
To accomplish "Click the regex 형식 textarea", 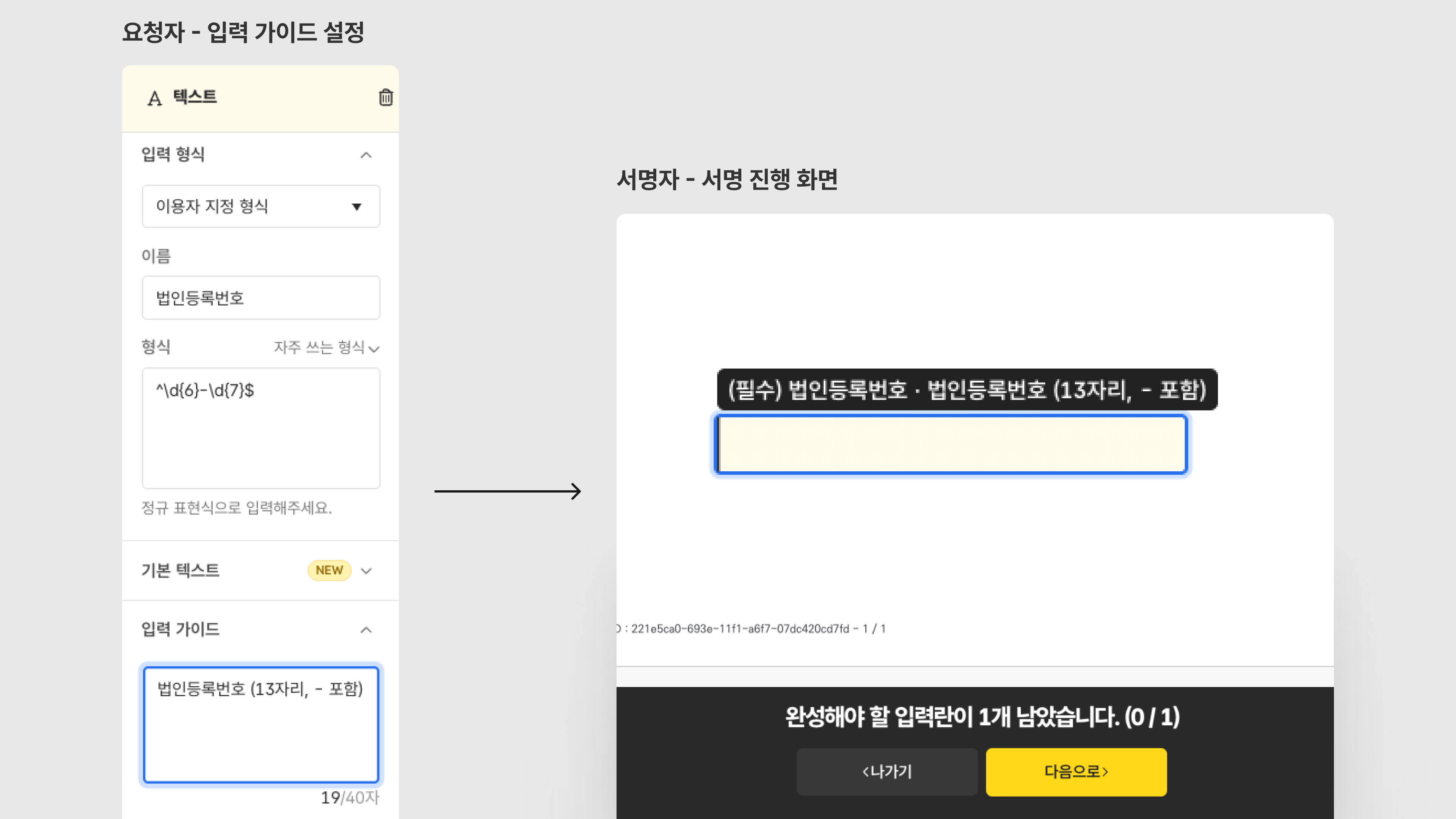I will pyautogui.click(x=260, y=428).
